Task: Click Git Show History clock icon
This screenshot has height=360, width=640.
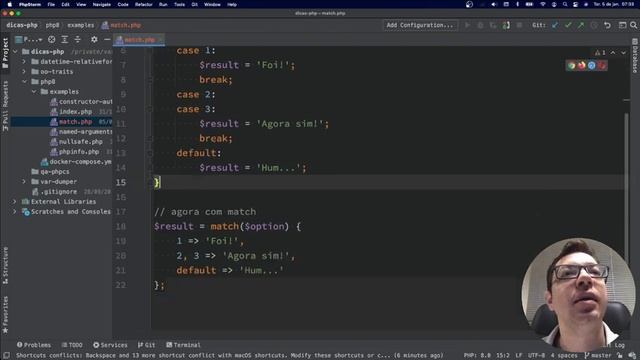Action: point(594,25)
